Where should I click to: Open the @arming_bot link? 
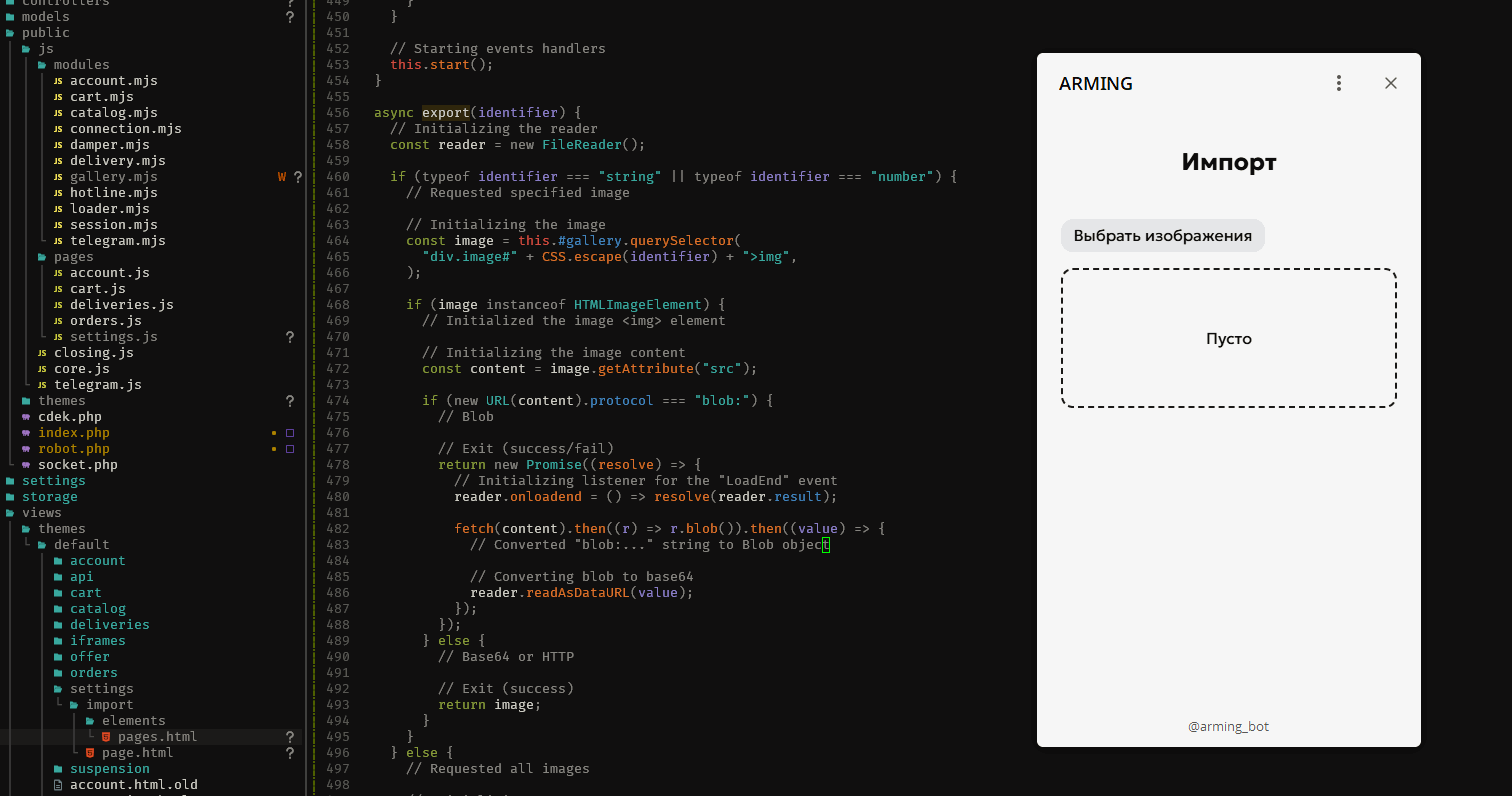pos(1228,727)
